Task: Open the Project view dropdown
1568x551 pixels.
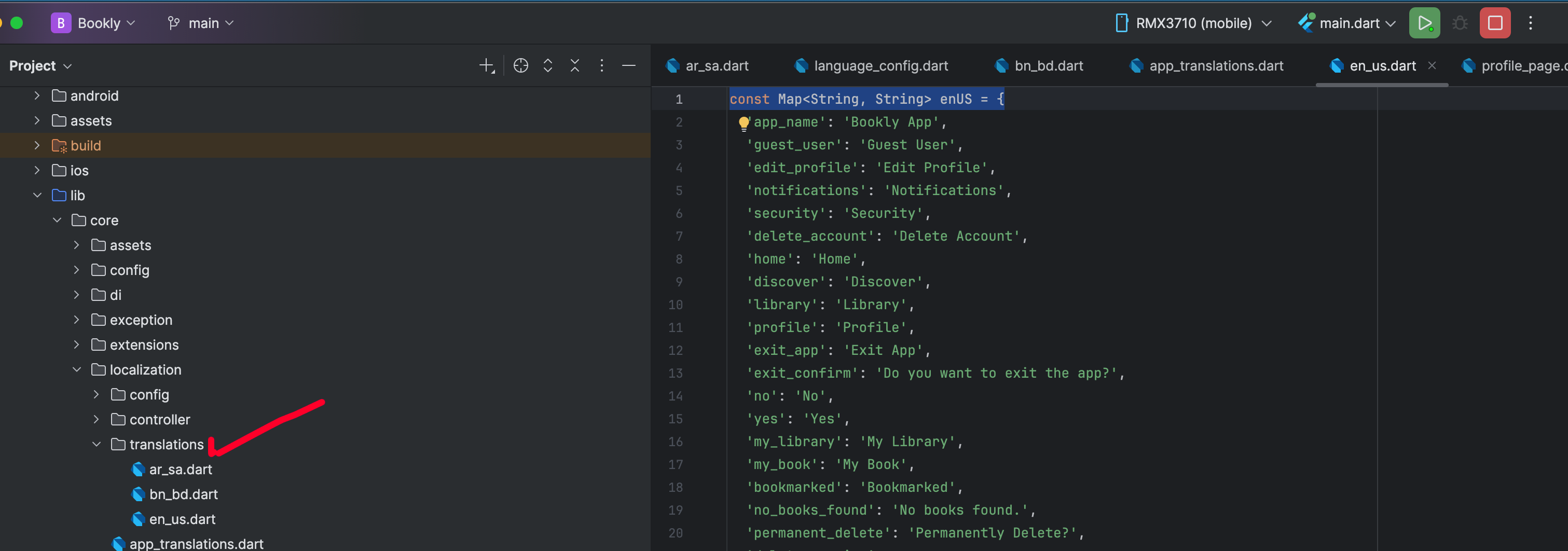Action: 40,66
